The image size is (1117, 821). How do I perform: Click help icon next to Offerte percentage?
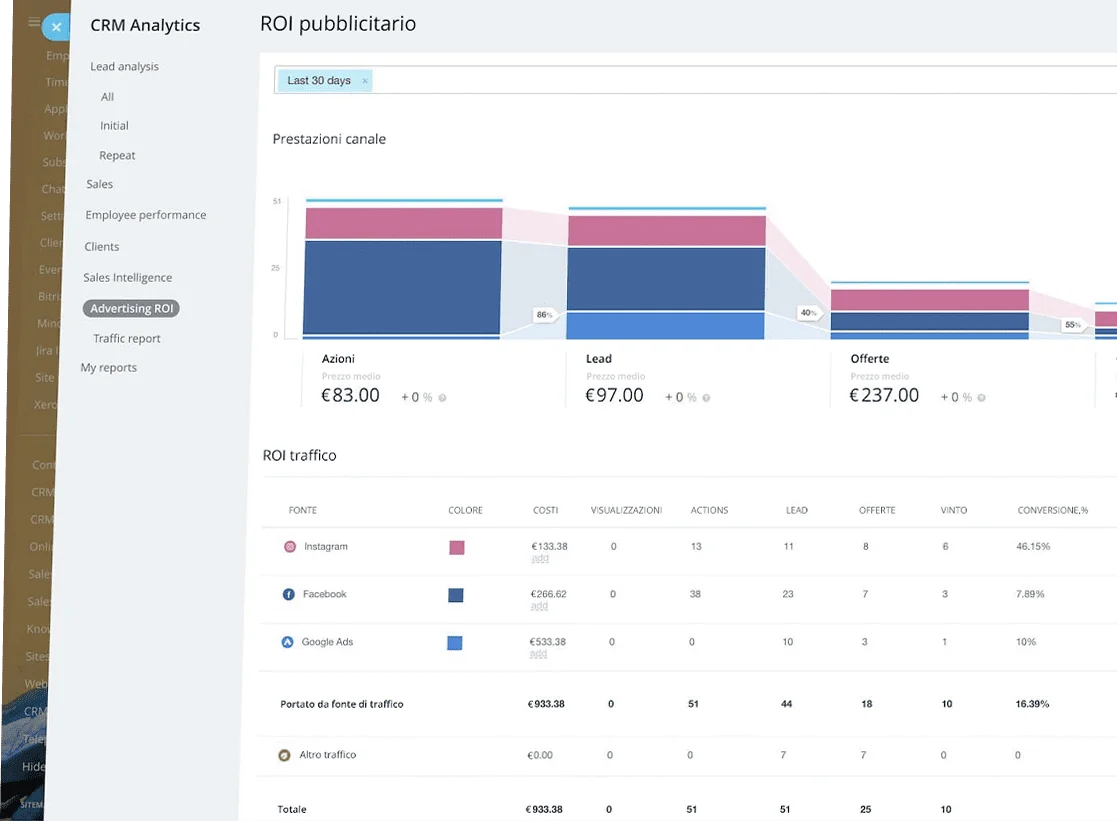pyautogui.click(x=981, y=398)
